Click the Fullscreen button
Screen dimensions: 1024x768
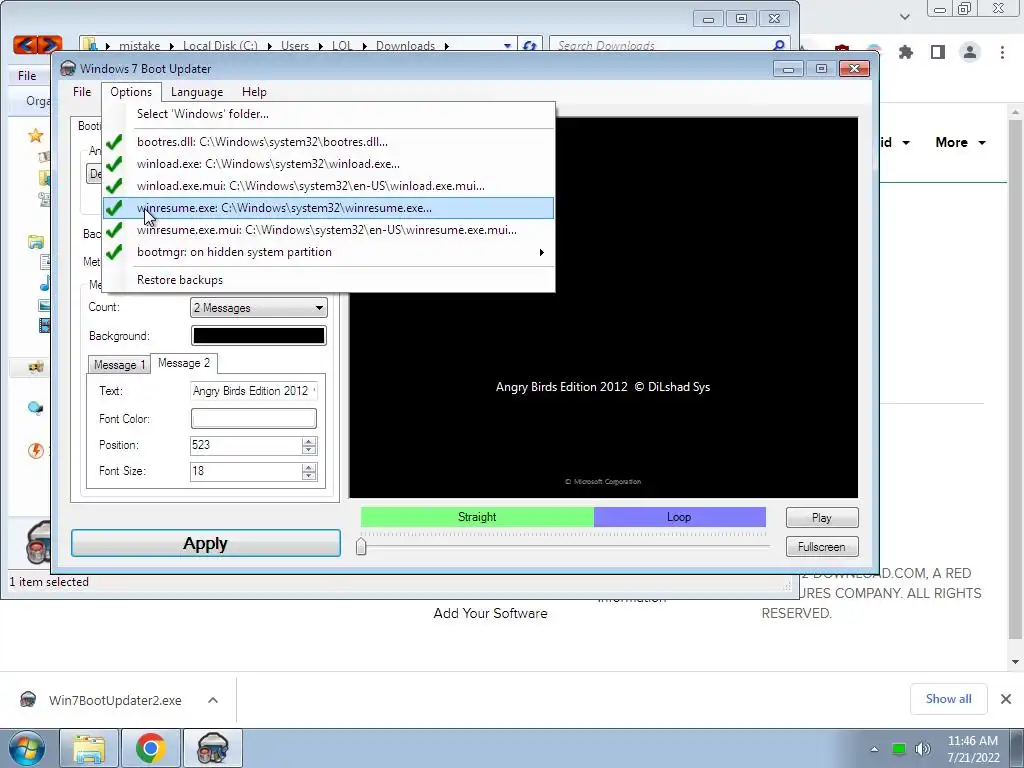(x=822, y=547)
